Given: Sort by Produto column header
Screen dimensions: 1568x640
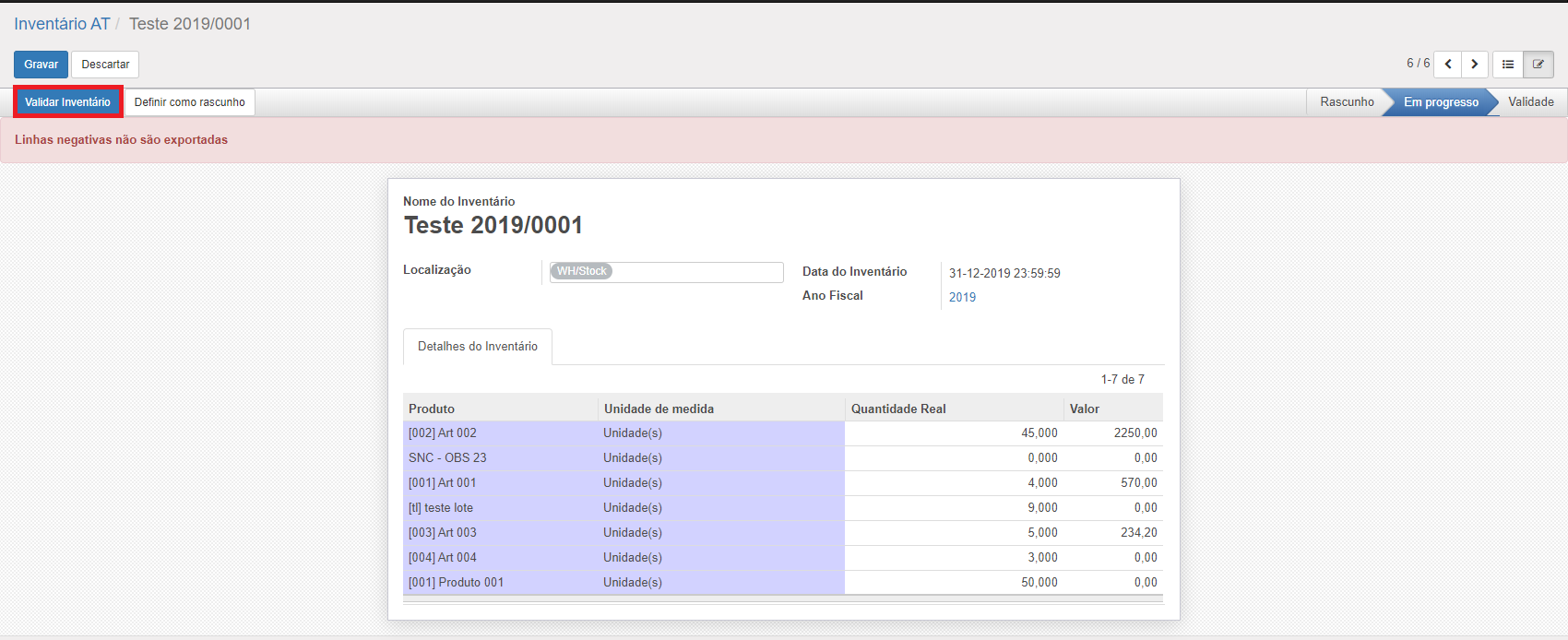Looking at the screenshot, I should click(432, 409).
